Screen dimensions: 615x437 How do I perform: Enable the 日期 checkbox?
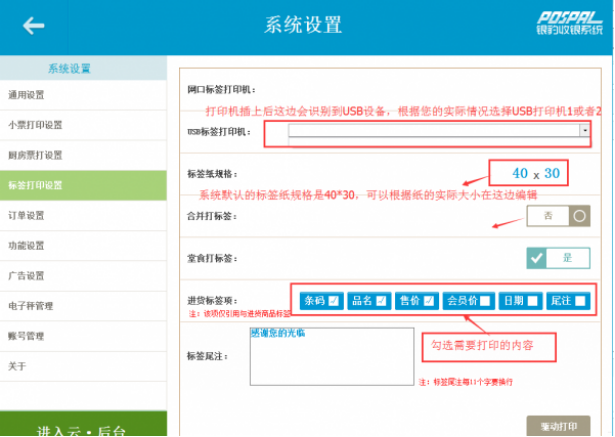[533, 300]
